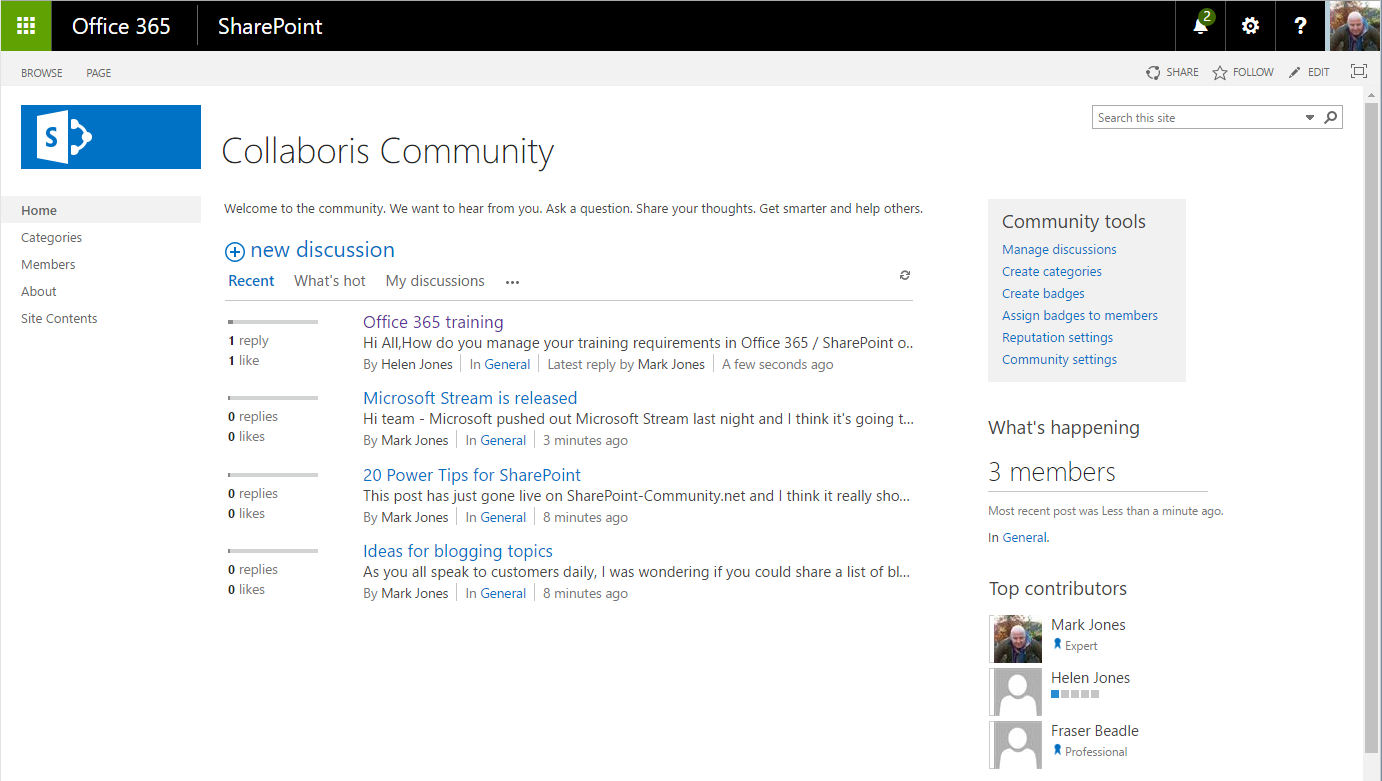Open the settings gear menu
This screenshot has width=1382, height=781.
tap(1250, 26)
